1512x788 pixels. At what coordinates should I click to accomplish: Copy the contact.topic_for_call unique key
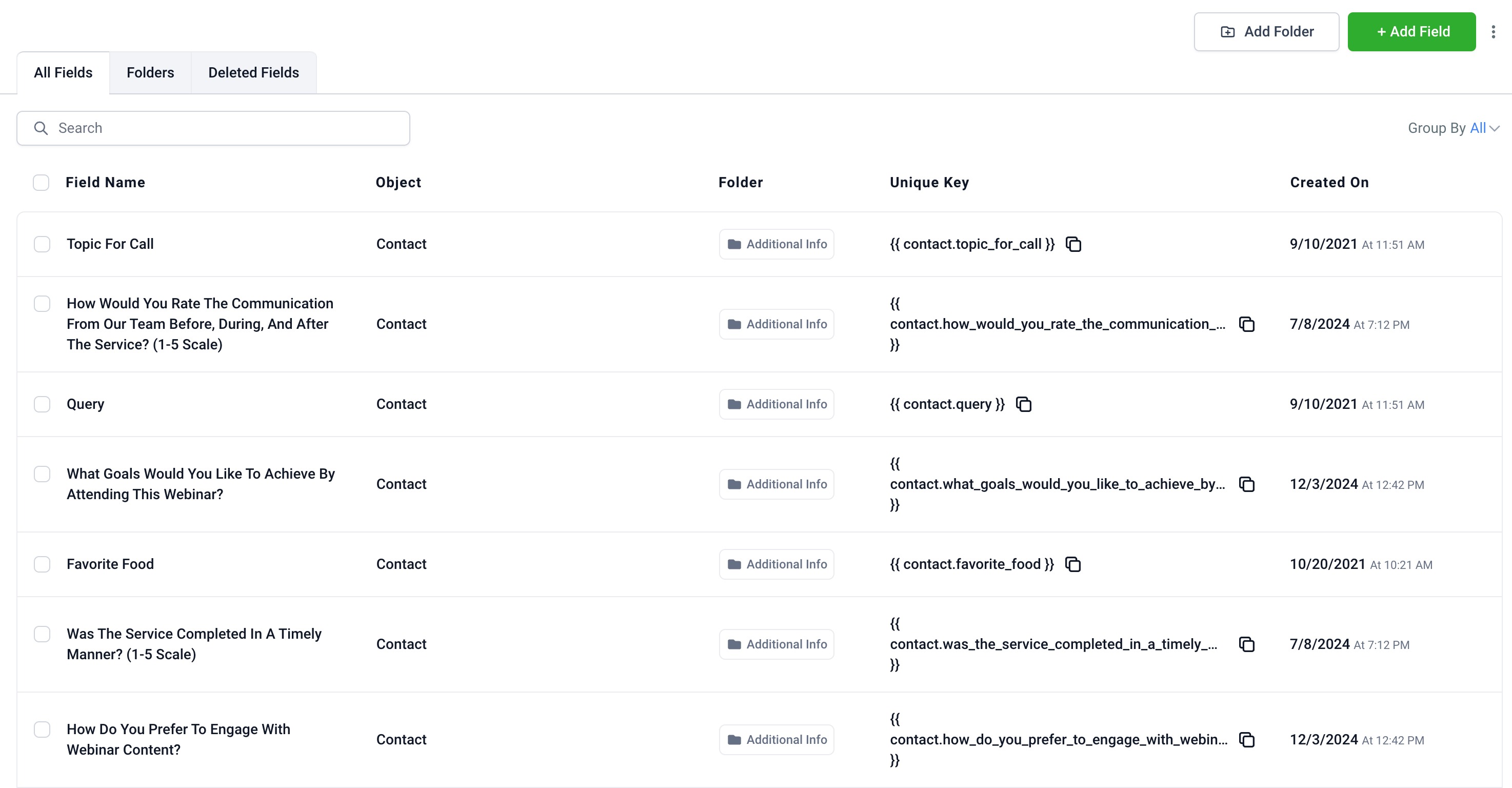(1073, 244)
